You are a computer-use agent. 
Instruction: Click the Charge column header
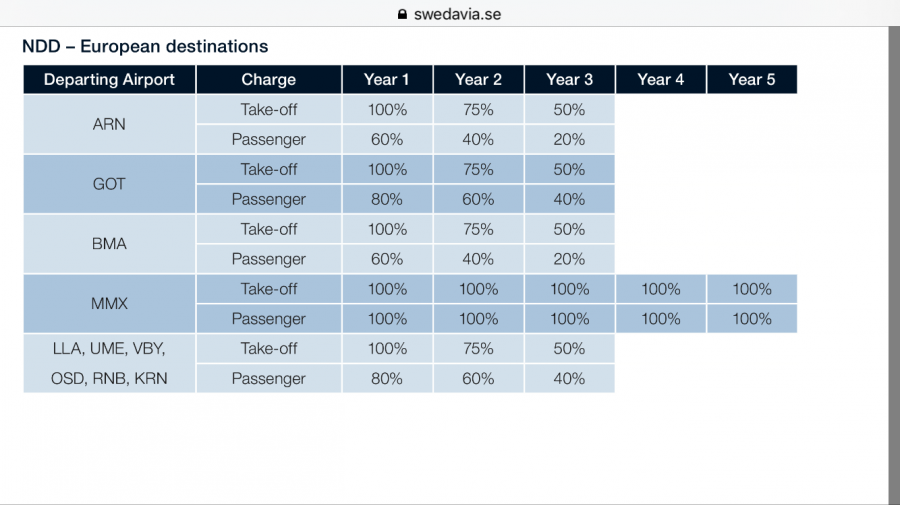(268, 79)
